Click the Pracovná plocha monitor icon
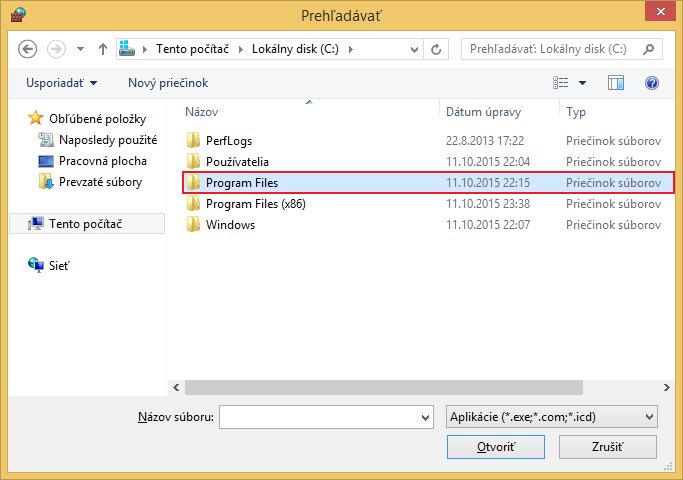 tap(46, 161)
